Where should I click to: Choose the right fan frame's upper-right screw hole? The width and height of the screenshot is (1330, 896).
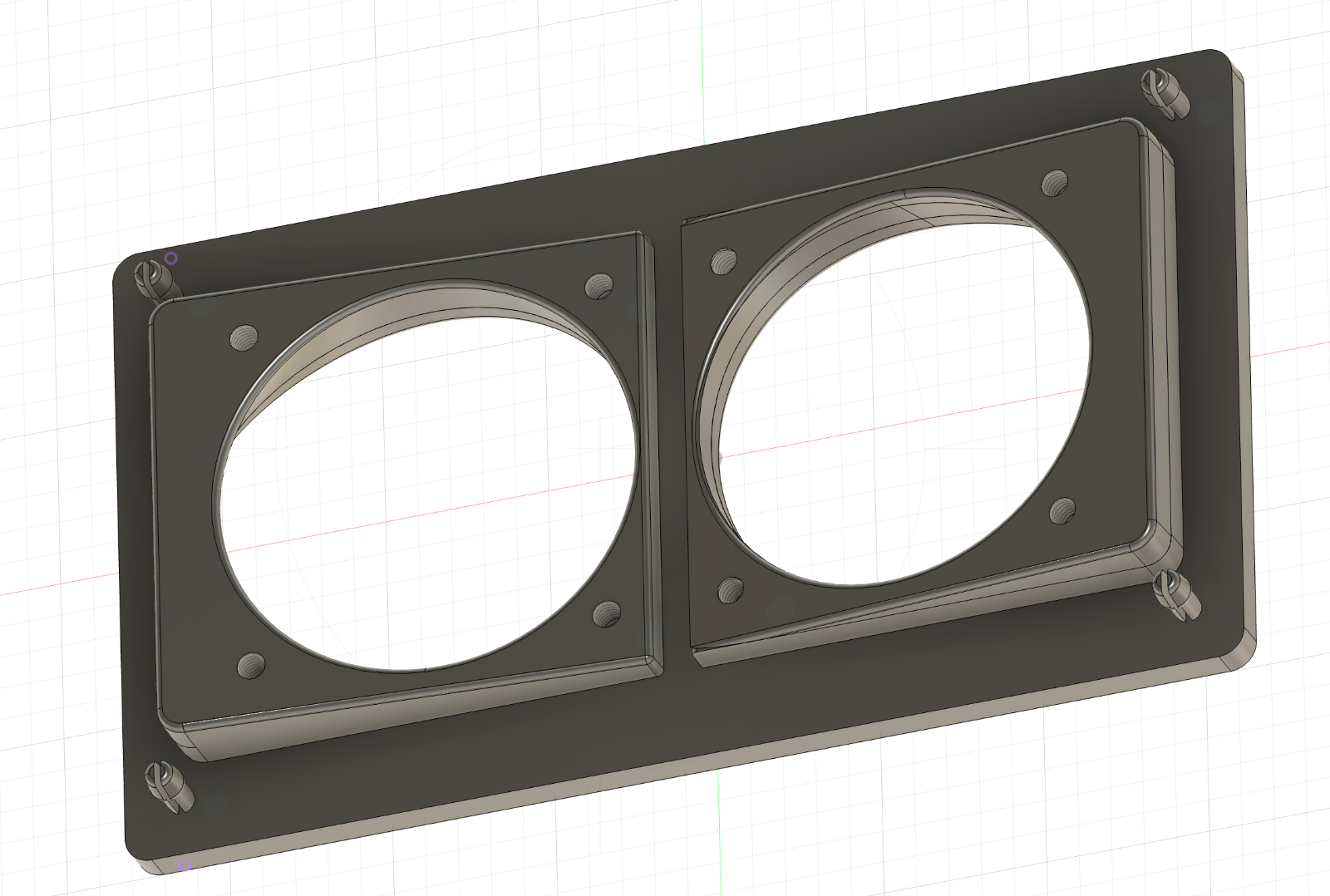pyautogui.click(x=1056, y=182)
